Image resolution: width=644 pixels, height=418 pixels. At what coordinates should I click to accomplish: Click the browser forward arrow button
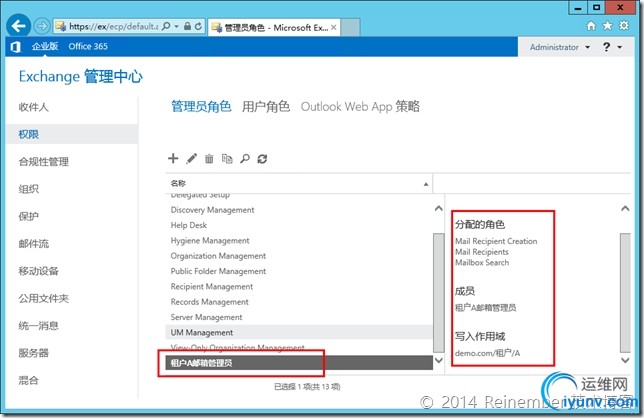[x=41, y=26]
